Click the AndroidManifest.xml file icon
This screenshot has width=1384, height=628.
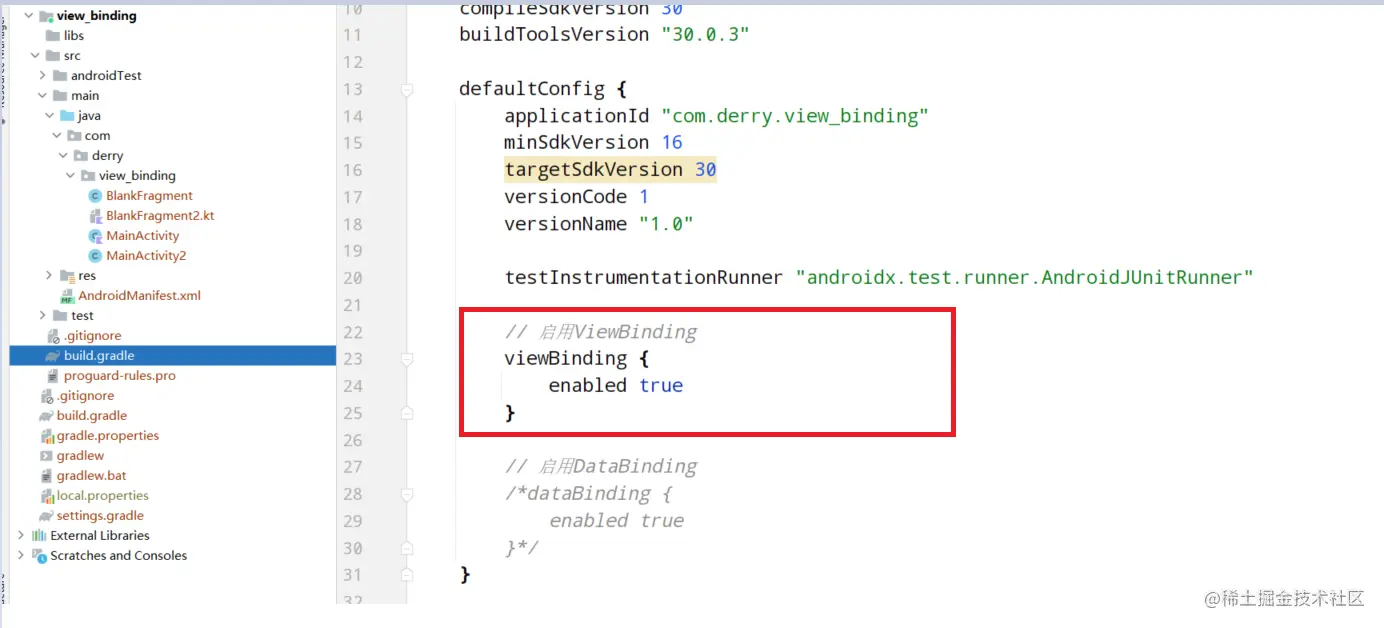[x=68, y=296]
